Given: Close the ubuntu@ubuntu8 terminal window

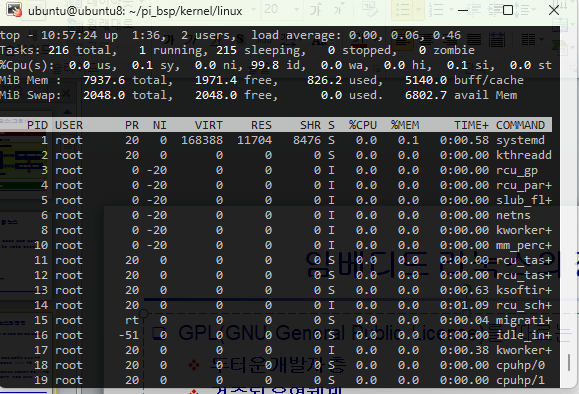Looking at the screenshot, I should (x=554, y=10).
